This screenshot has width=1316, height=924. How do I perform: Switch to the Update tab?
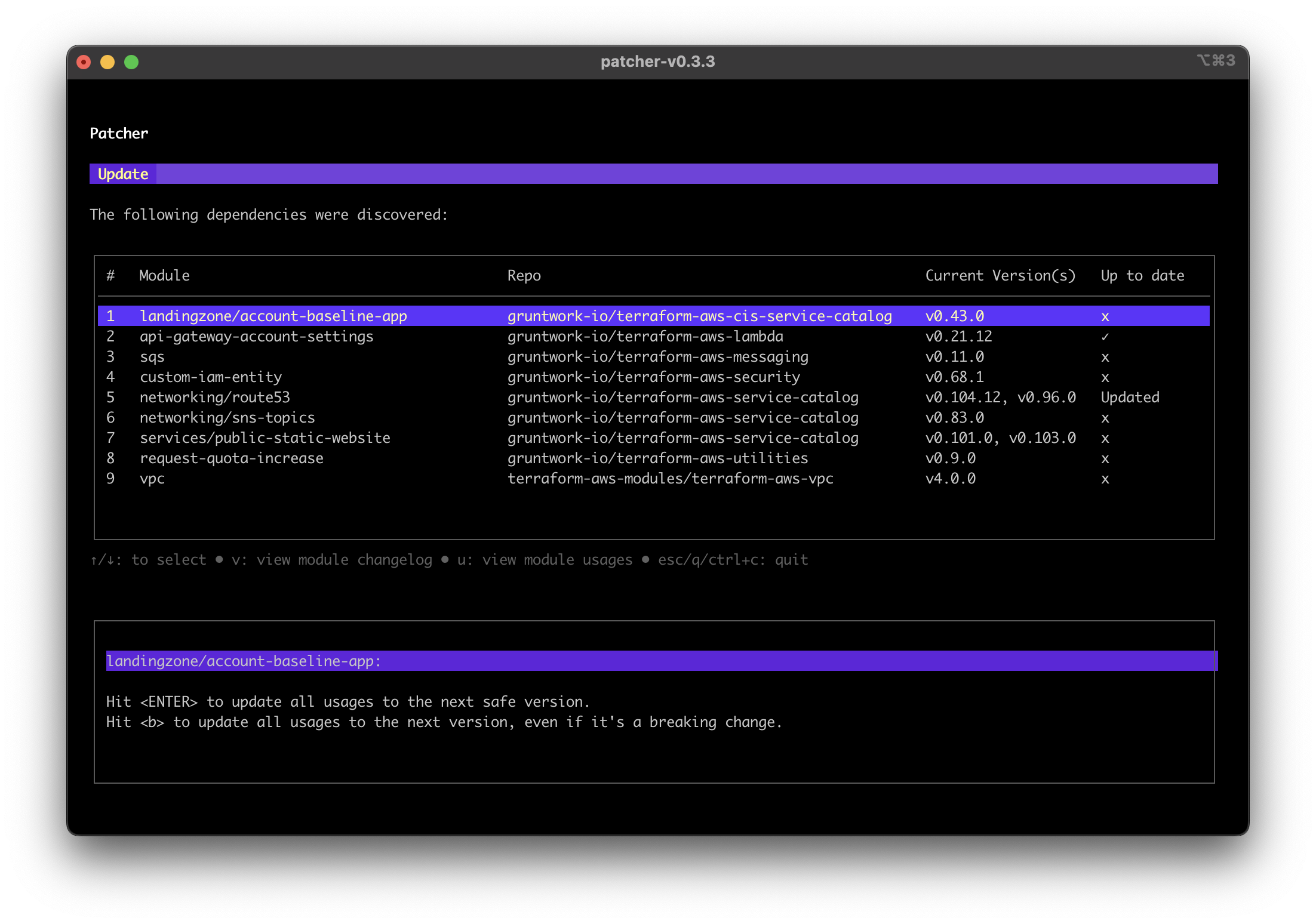(122, 174)
